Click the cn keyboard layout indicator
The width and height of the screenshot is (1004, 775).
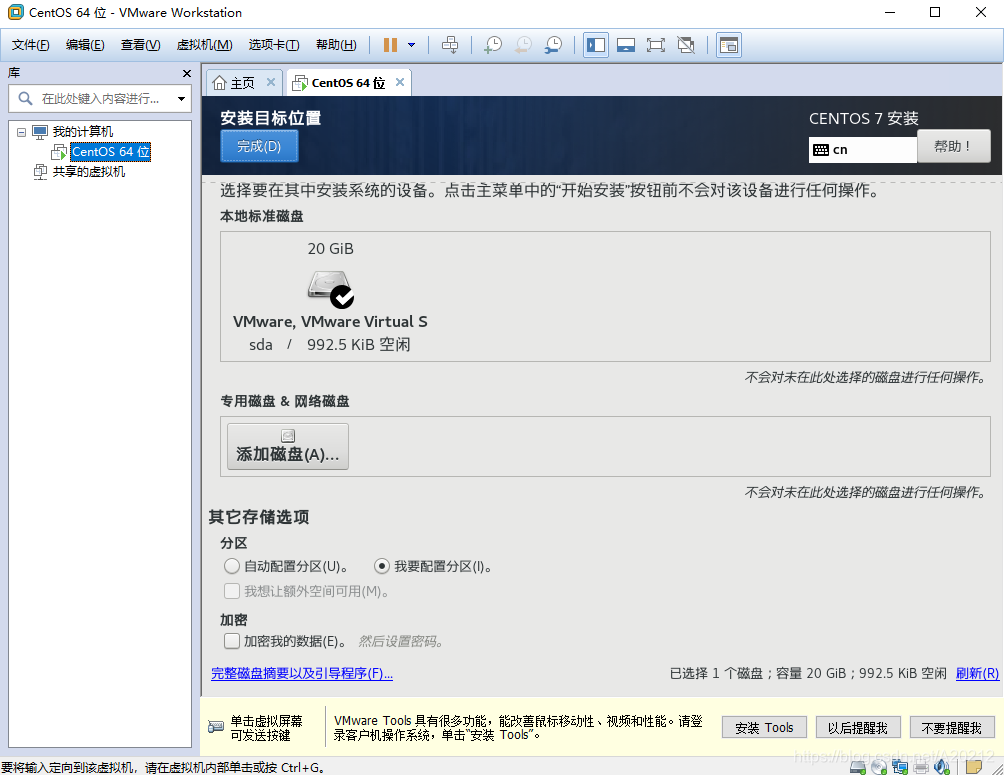point(862,150)
